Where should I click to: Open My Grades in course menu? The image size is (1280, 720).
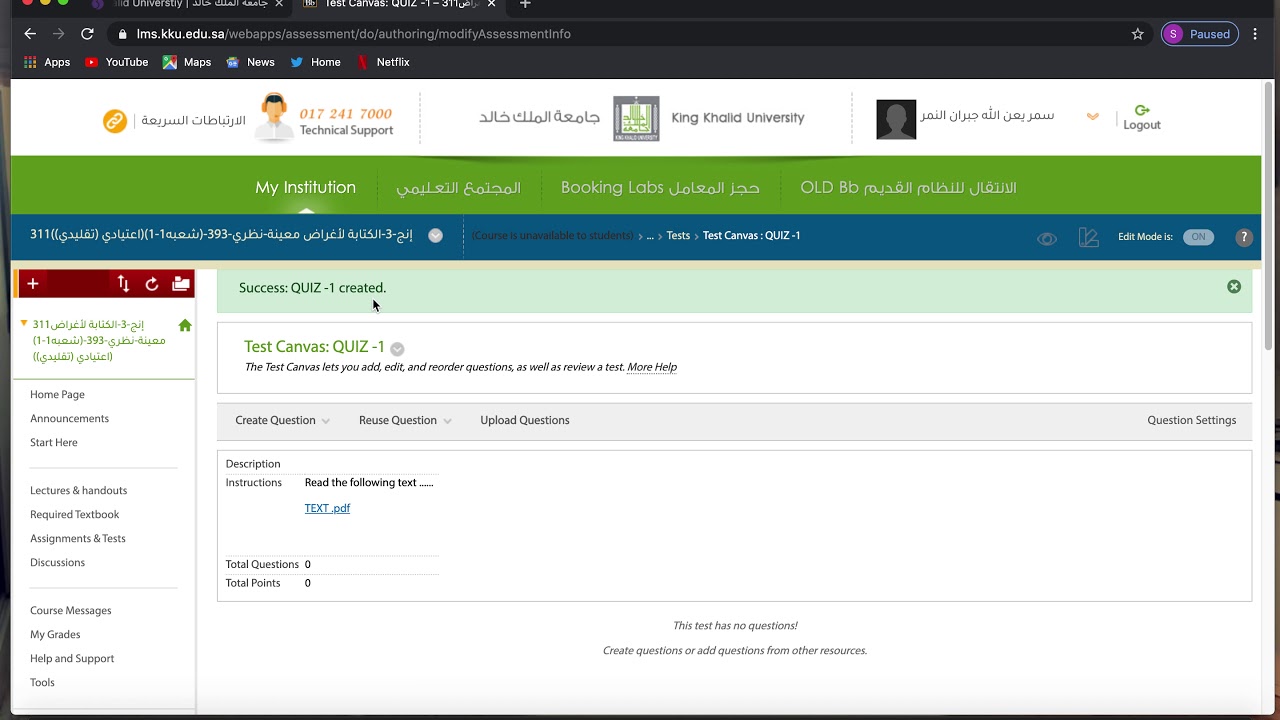coord(55,635)
